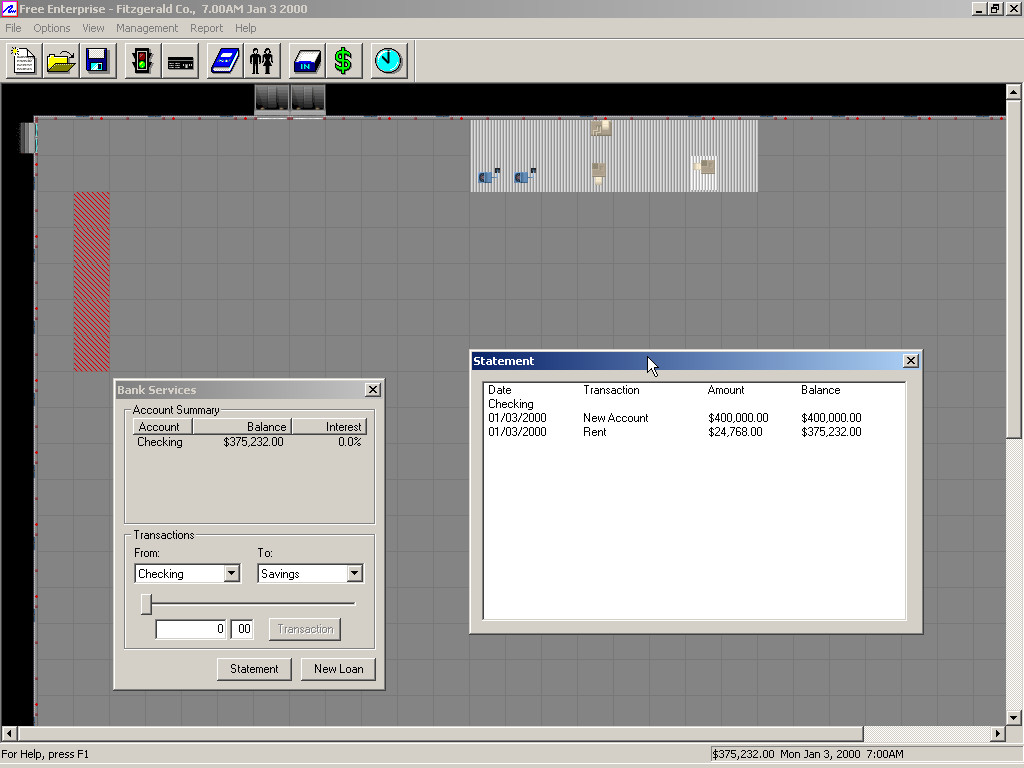
Task: Click the New Loan button
Action: click(x=338, y=669)
